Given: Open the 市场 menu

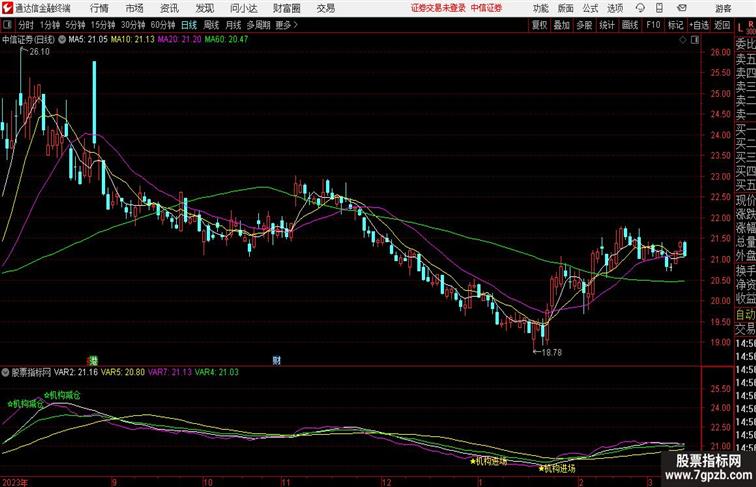Looking at the screenshot, I should [x=134, y=8].
